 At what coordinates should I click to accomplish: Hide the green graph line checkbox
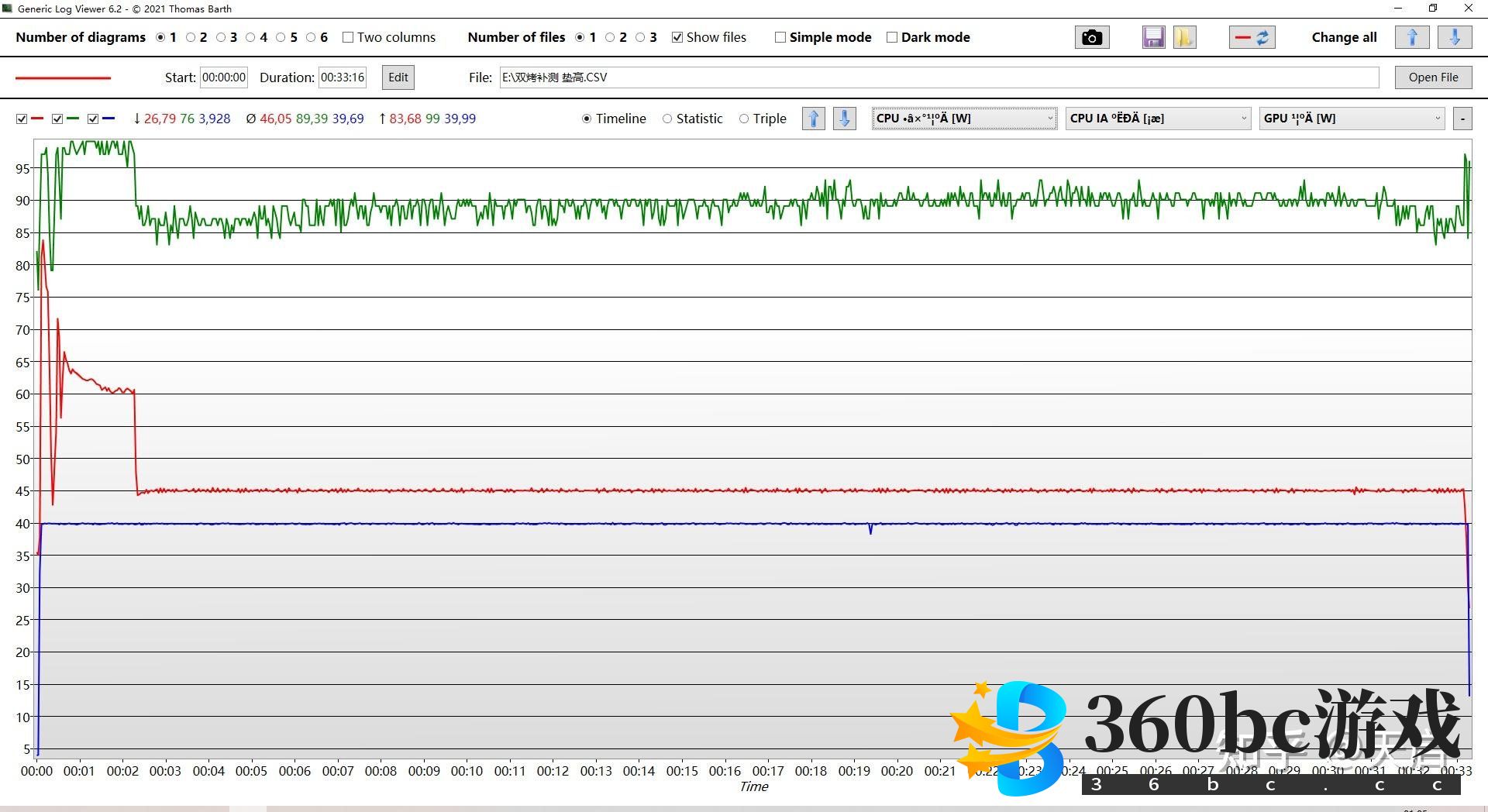(x=57, y=119)
